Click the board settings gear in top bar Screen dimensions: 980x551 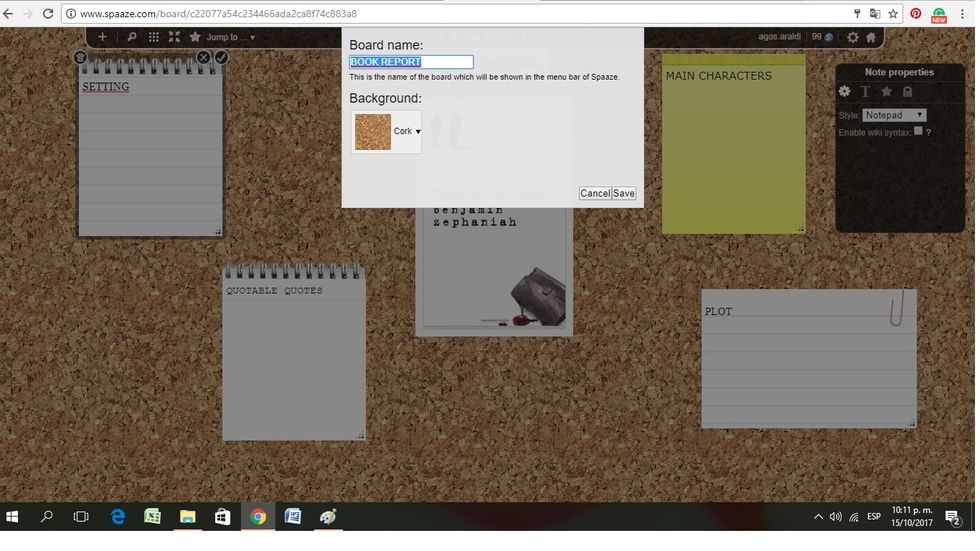click(x=852, y=37)
